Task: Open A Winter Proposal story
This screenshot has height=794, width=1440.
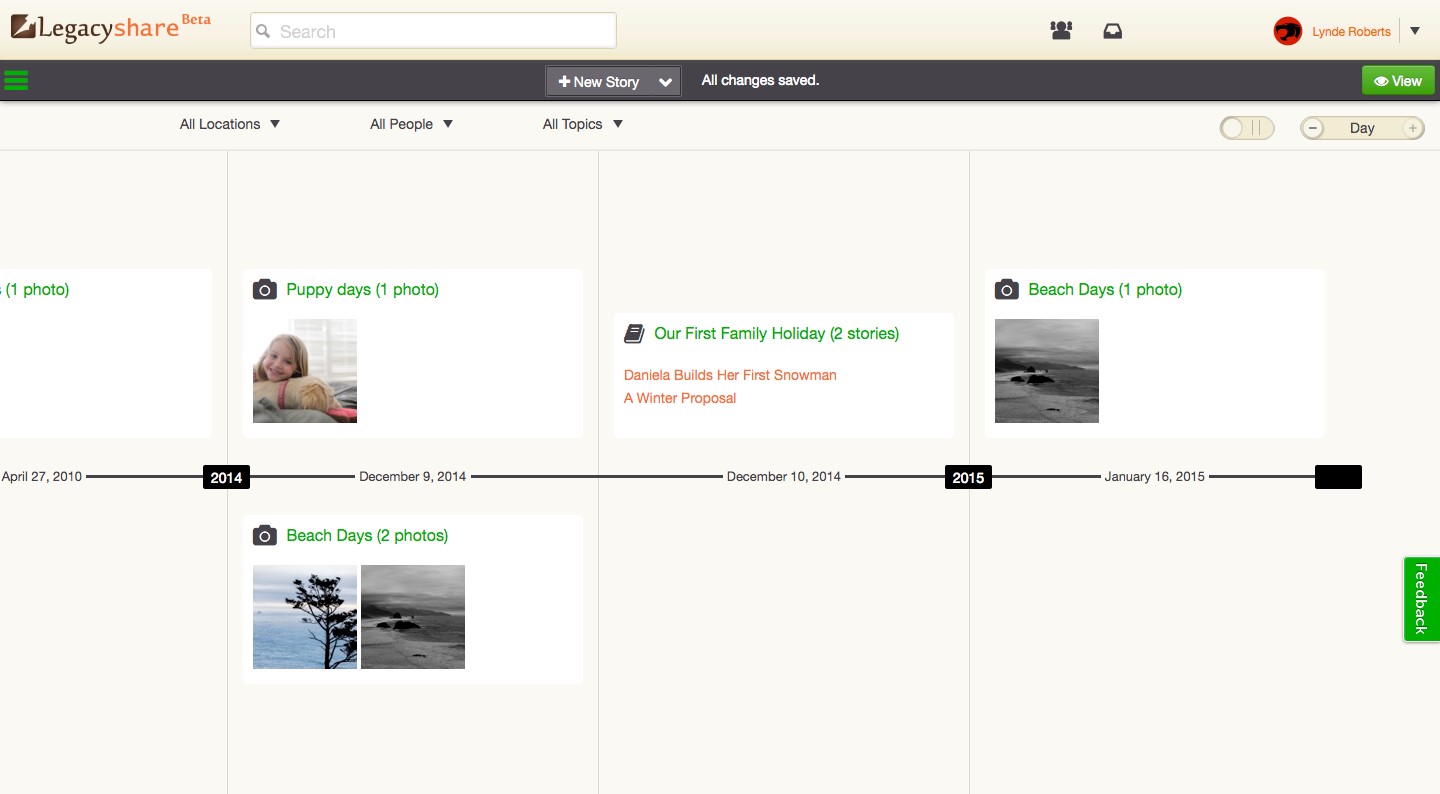Action: pyautogui.click(x=680, y=398)
